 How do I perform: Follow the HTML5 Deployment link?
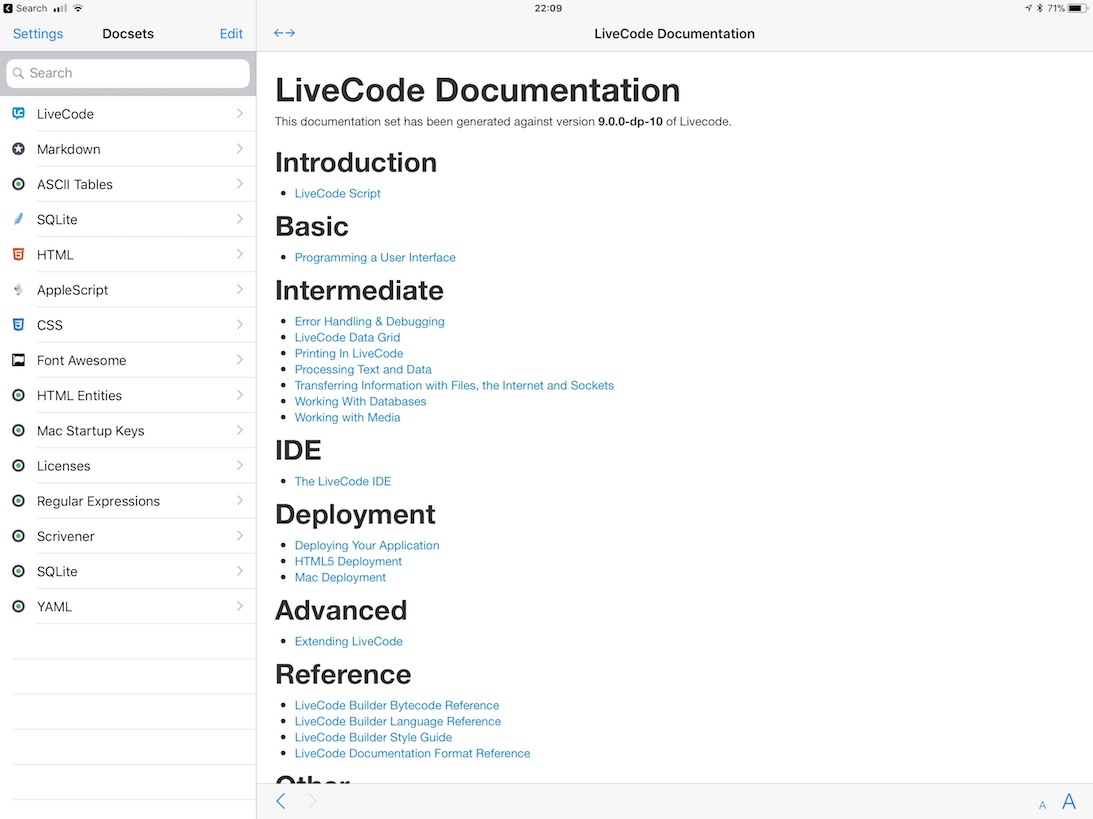click(x=348, y=561)
